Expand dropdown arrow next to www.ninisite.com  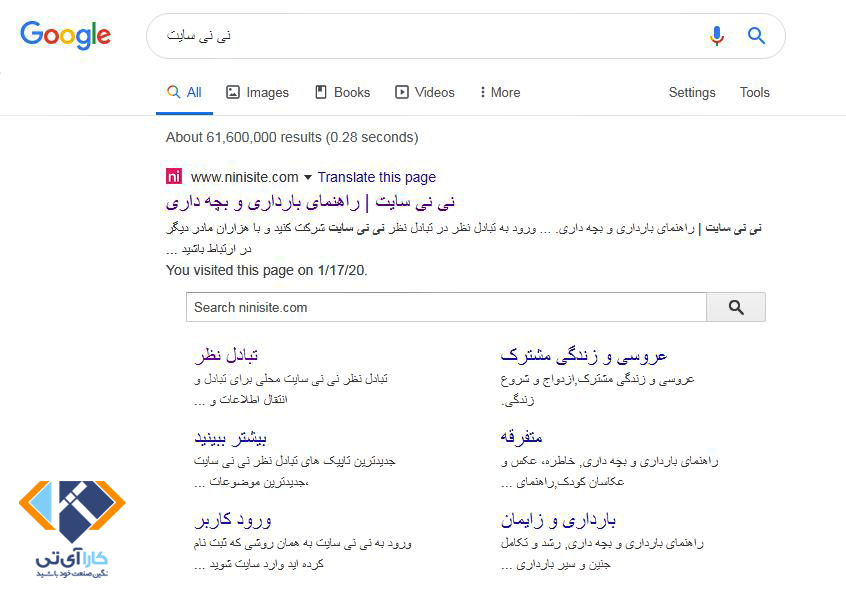click(308, 177)
